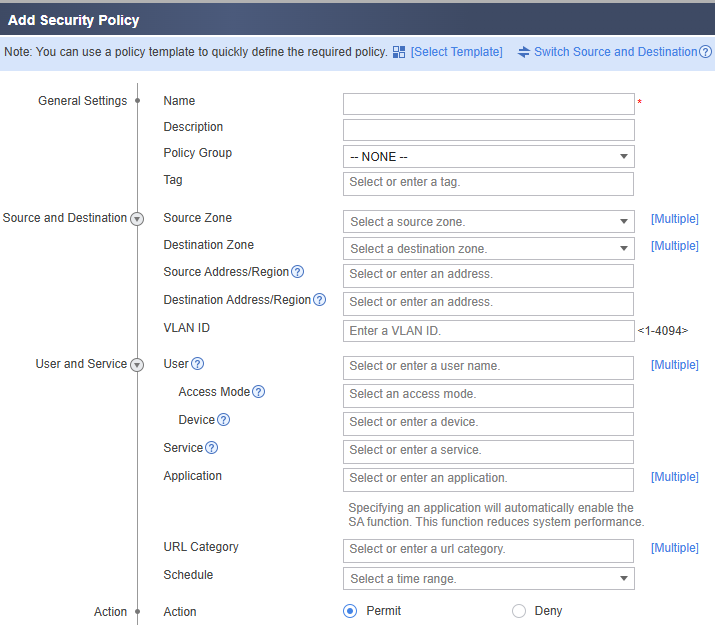Viewport: 715px width, 626px height.
Task: Open help icon next to Access Mode
Action: point(259,392)
